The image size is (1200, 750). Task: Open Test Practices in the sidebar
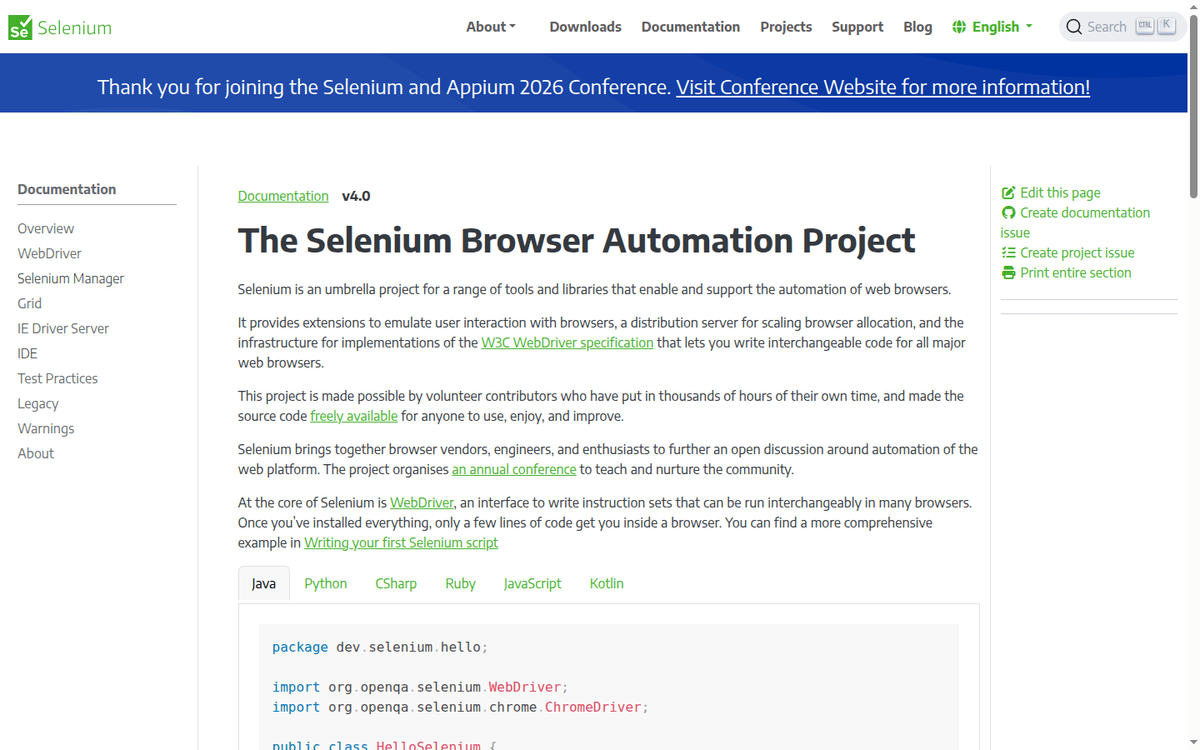pos(58,379)
